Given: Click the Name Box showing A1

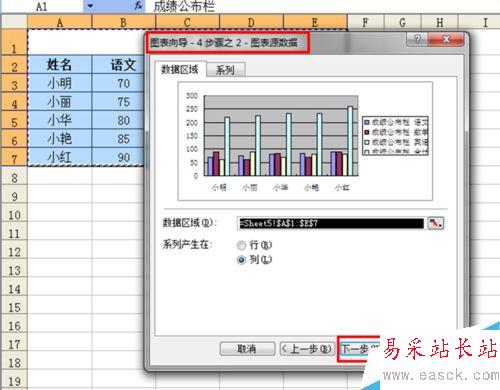Looking at the screenshot, I should (42, 6).
